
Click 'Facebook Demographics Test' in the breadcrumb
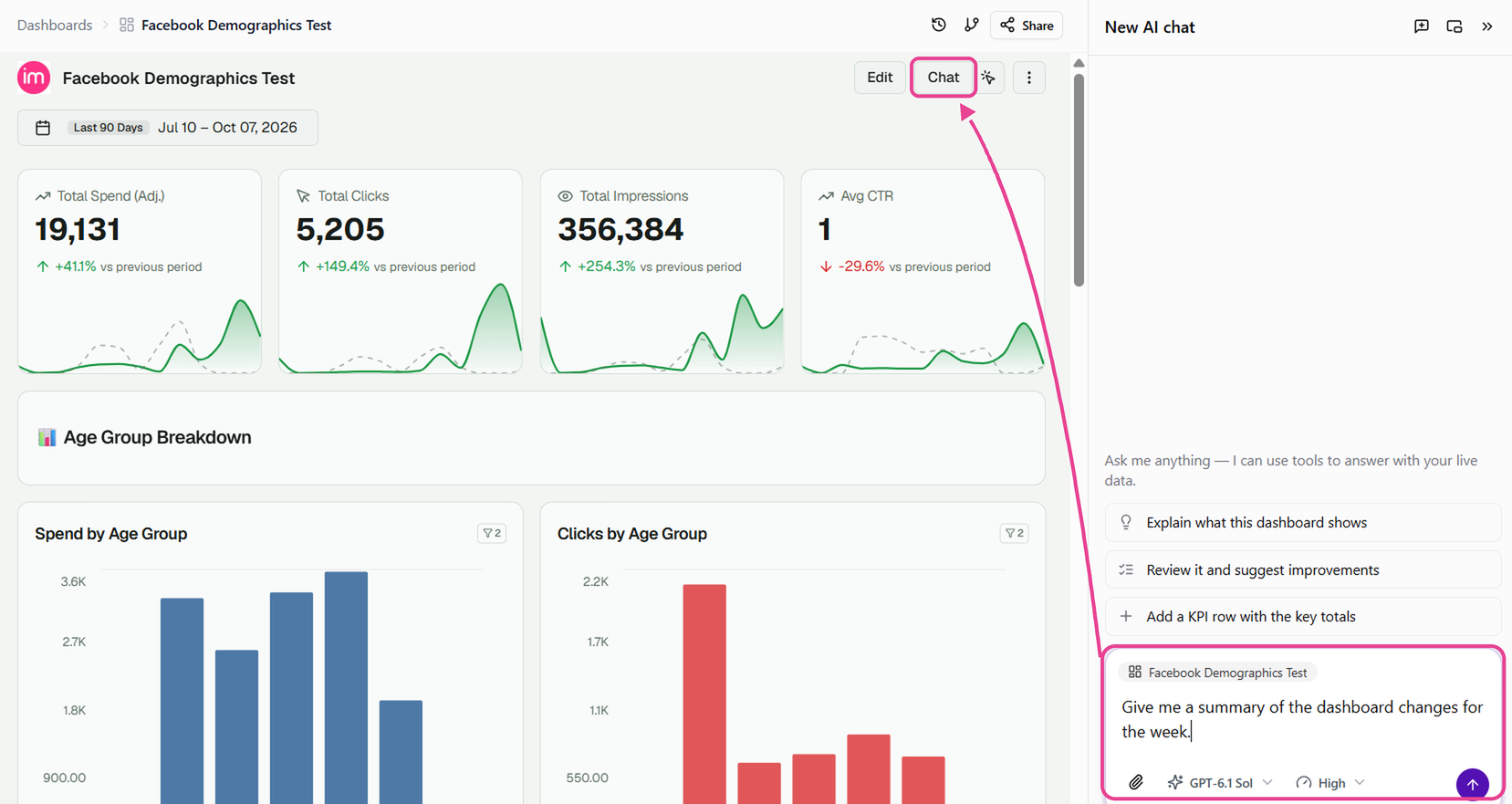236,25
